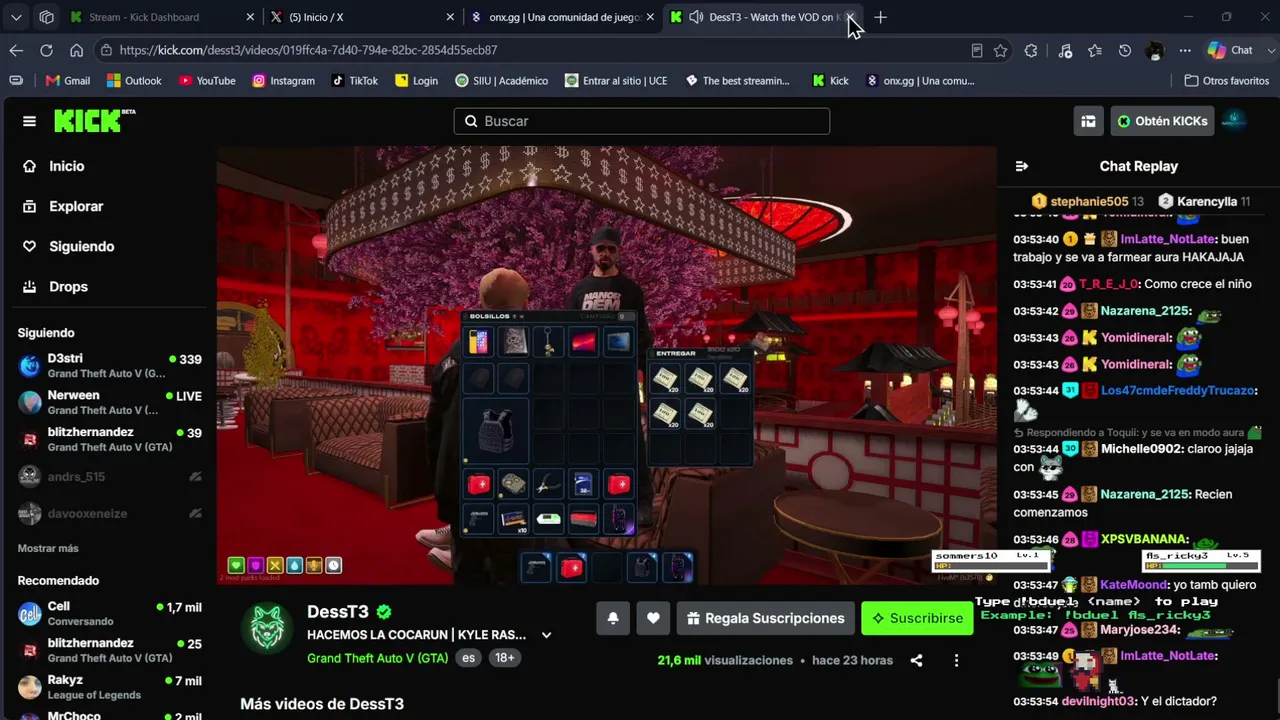The width and height of the screenshot is (1280, 720).
Task: Open the user avatar in Kick header
Action: pos(1234,121)
